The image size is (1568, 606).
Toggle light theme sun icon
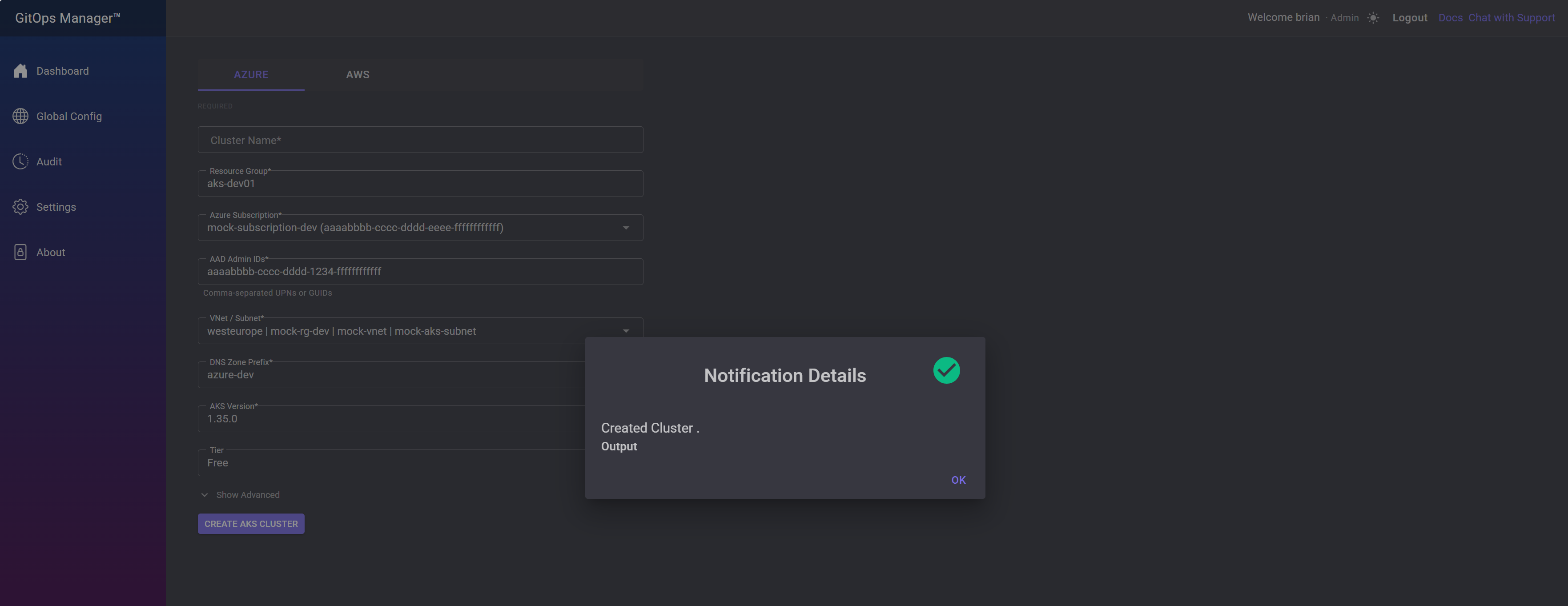pyautogui.click(x=1373, y=18)
